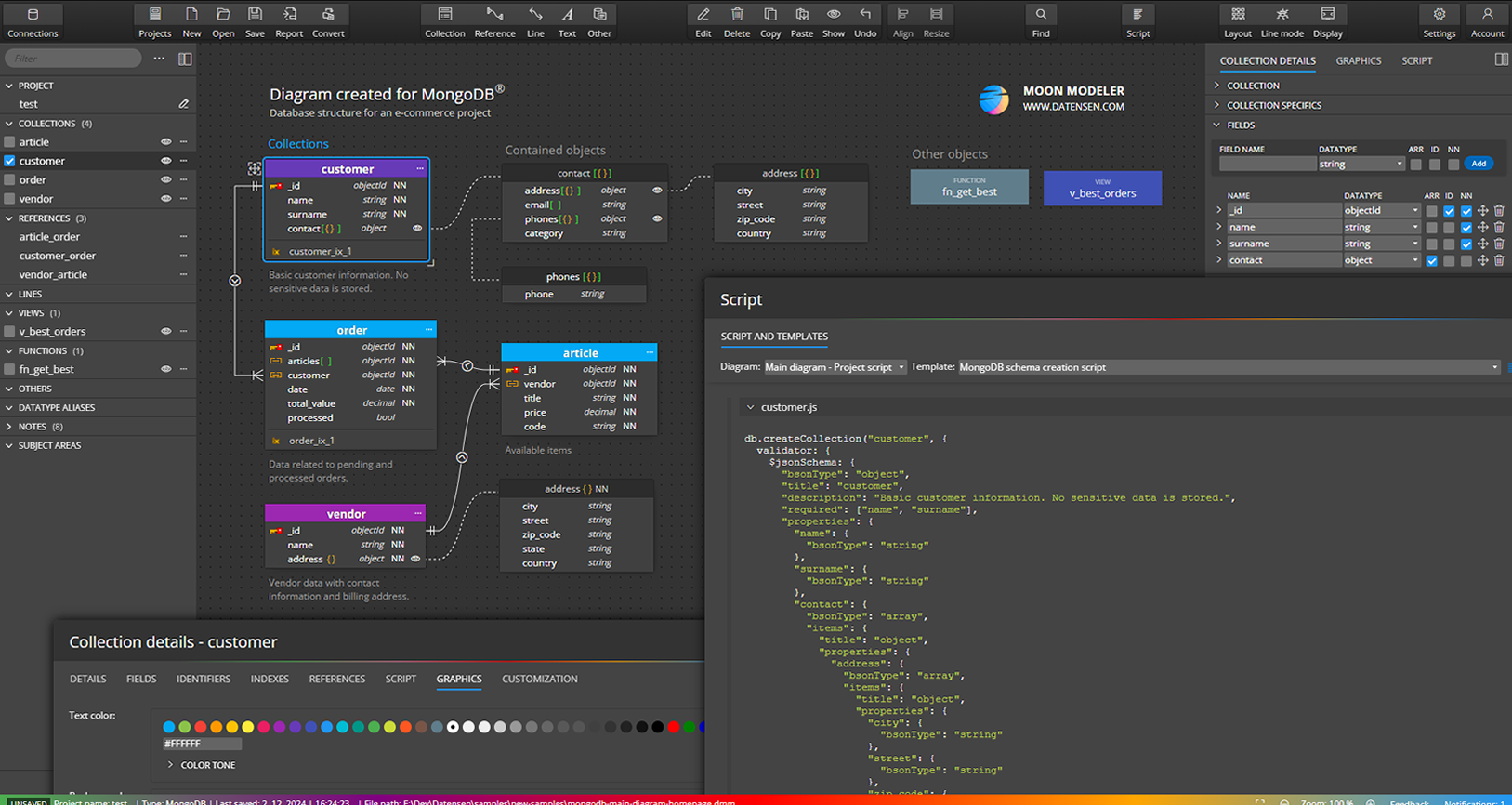
Task: Open Find from the toolbar
Action: [x=1041, y=21]
